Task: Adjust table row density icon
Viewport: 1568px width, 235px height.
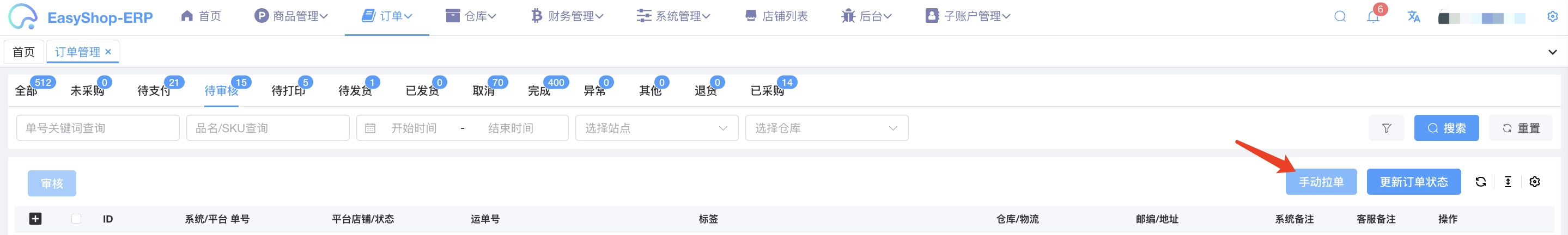Action: [x=1508, y=182]
